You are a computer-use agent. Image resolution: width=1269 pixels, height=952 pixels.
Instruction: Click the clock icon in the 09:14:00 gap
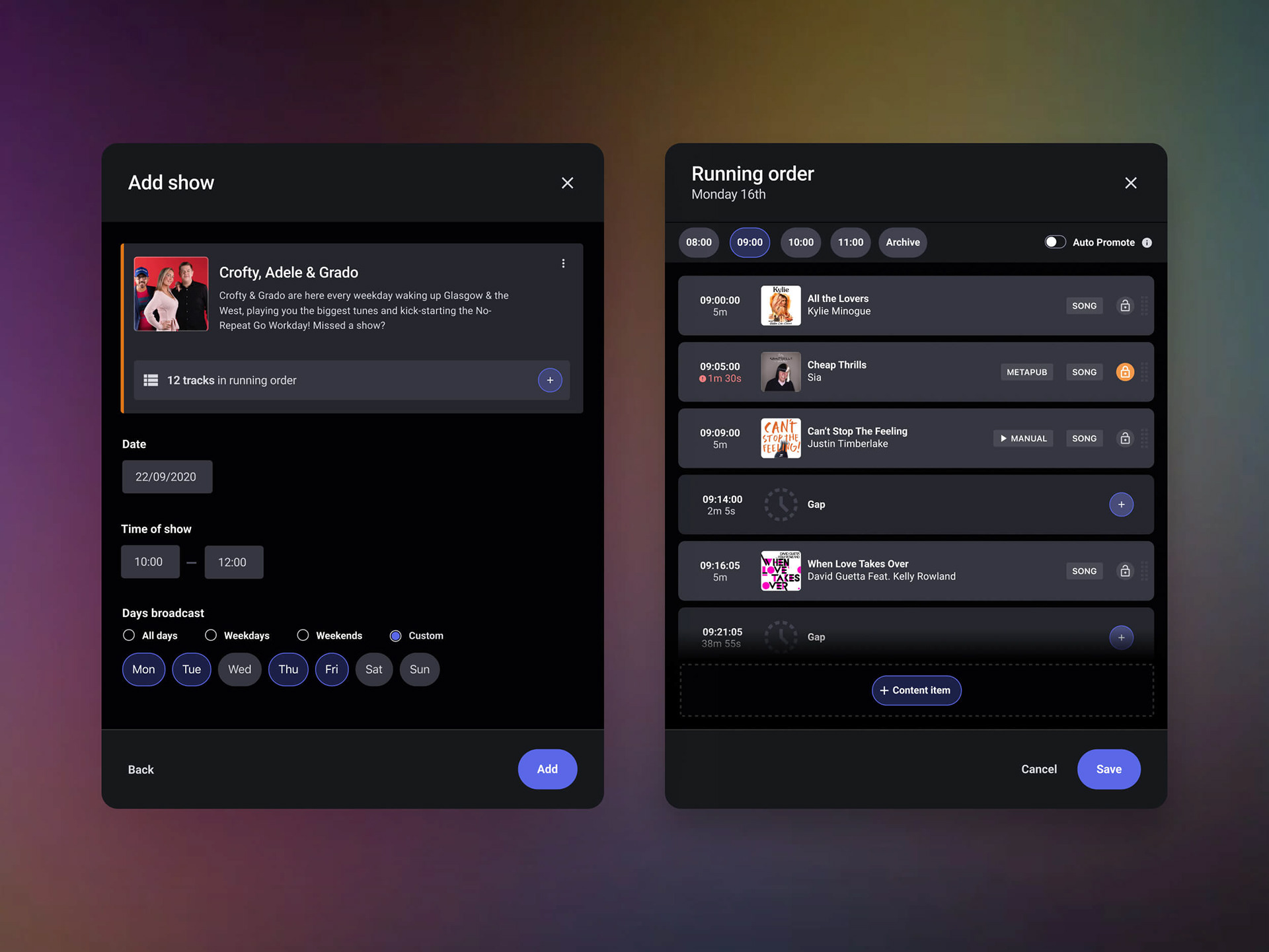pos(781,505)
